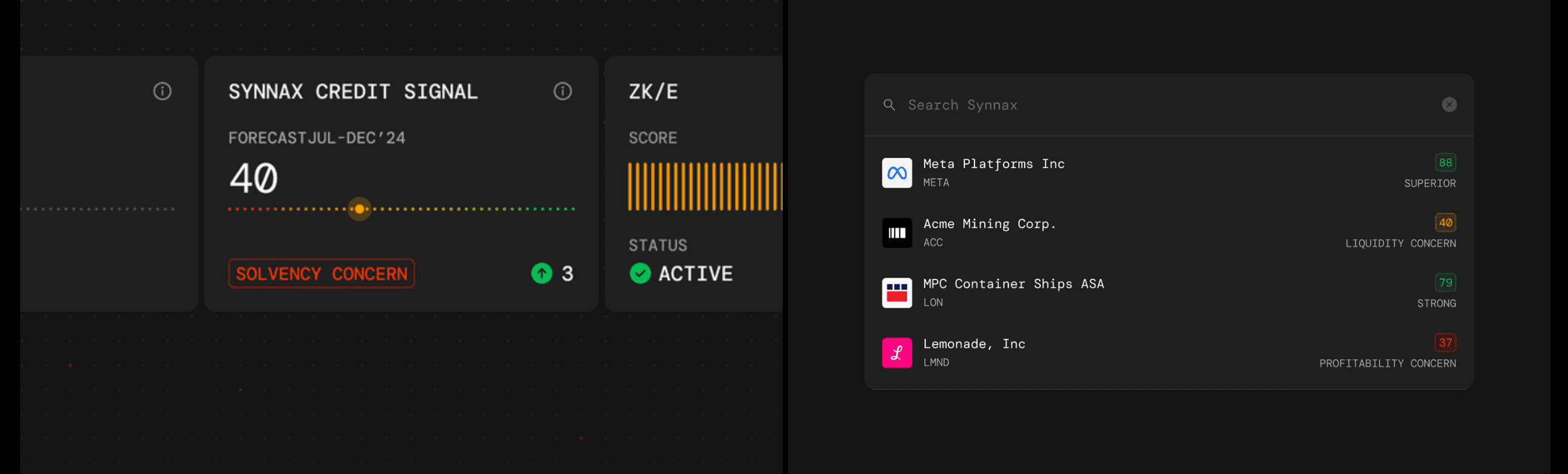Click the green up-arrow trend icon
The width and height of the screenshot is (1568, 474).
pyautogui.click(x=541, y=273)
